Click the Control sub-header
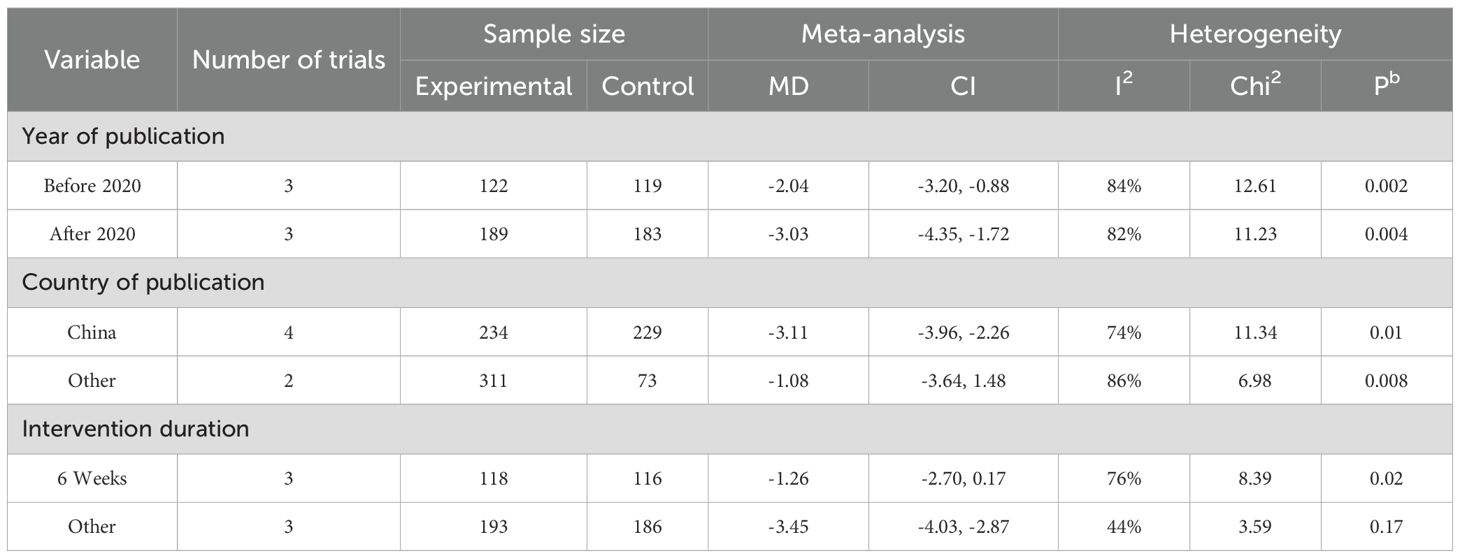The image size is (1460, 558). (647, 86)
